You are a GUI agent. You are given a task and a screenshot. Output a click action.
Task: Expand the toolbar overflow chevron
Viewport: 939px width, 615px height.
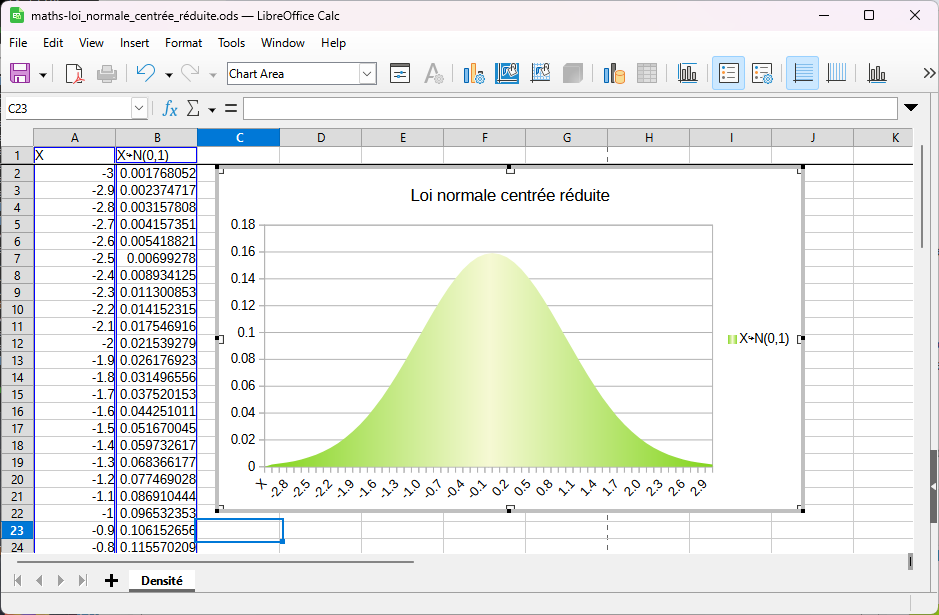pos(929,73)
